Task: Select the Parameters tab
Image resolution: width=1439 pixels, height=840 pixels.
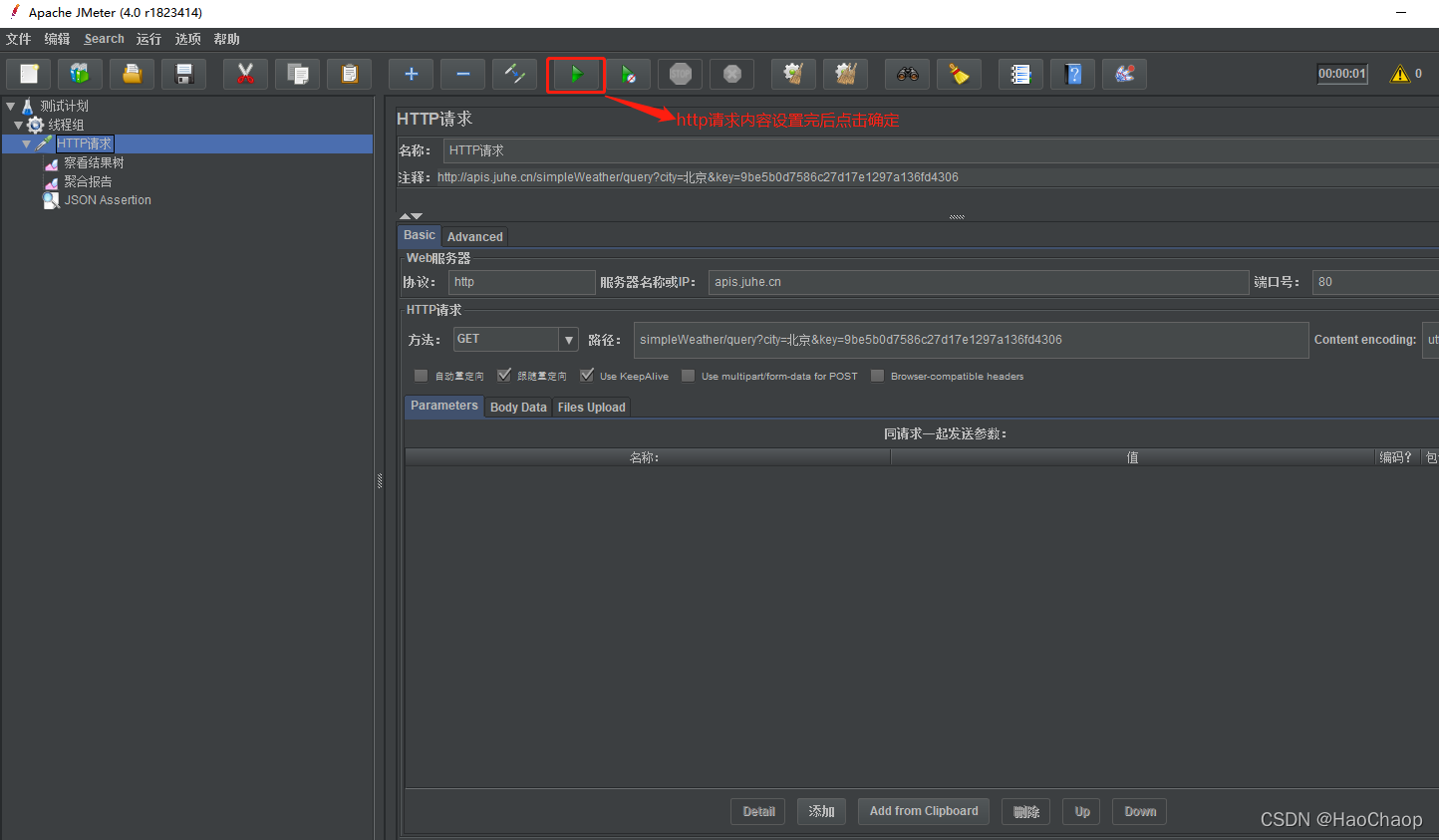Action: click(x=444, y=406)
